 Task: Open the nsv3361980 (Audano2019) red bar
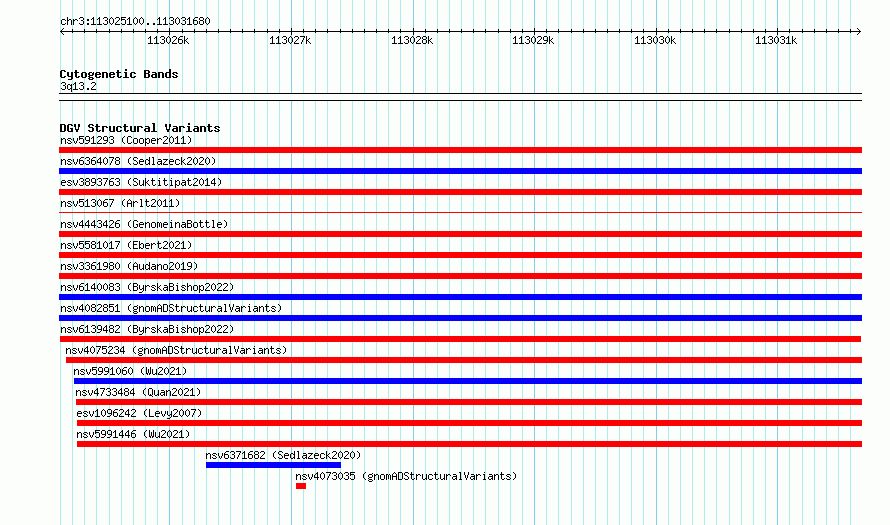(460, 276)
